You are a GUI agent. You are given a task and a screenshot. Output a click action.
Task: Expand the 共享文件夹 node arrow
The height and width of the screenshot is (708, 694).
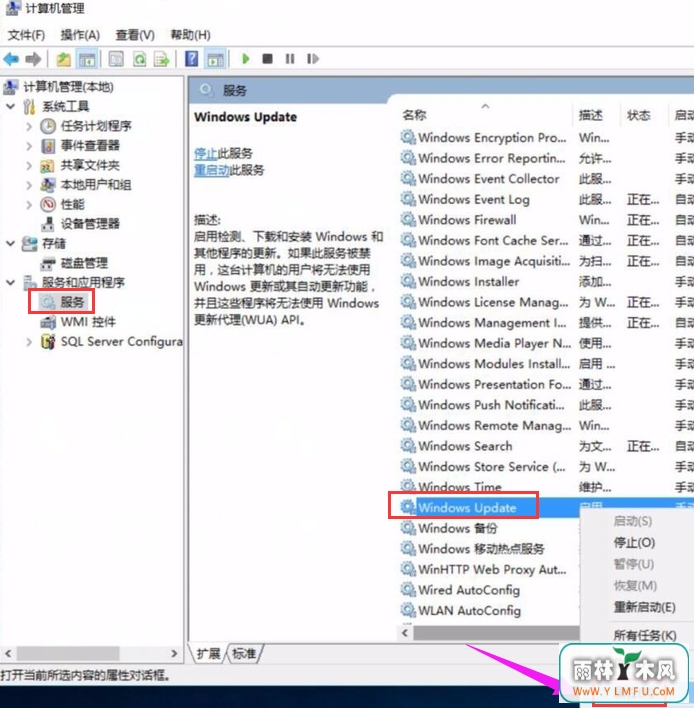[29, 165]
